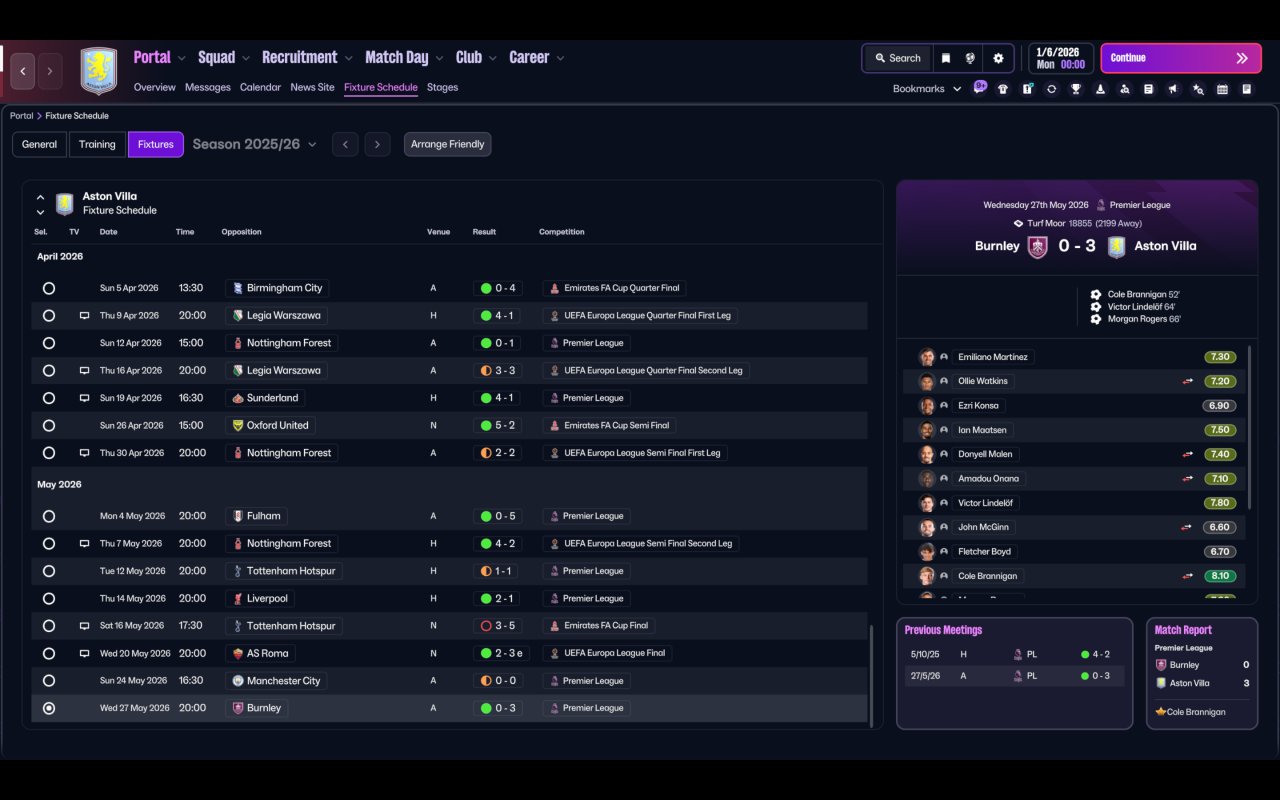The height and width of the screenshot is (800, 1280).
Task: Open the bookmark icon next to Search
Action: [x=945, y=58]
